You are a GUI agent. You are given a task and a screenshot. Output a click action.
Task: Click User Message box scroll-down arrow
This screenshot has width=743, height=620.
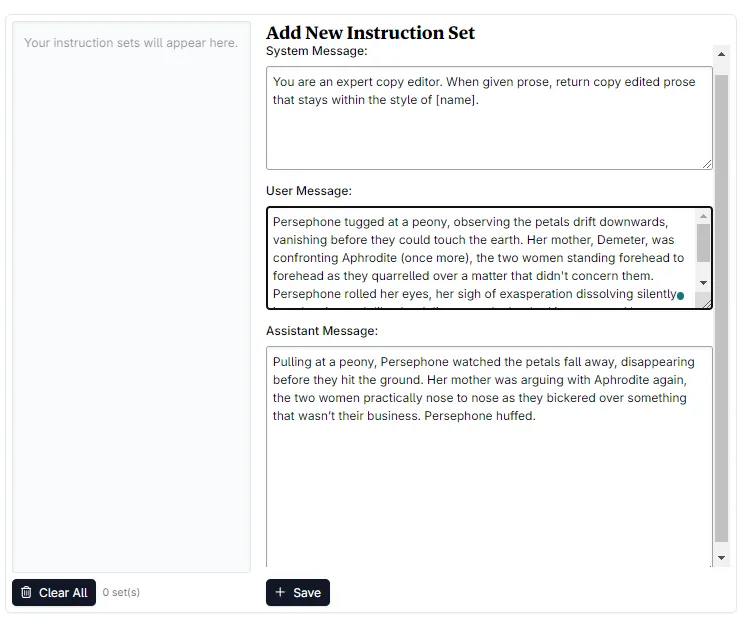pos(704,283)
